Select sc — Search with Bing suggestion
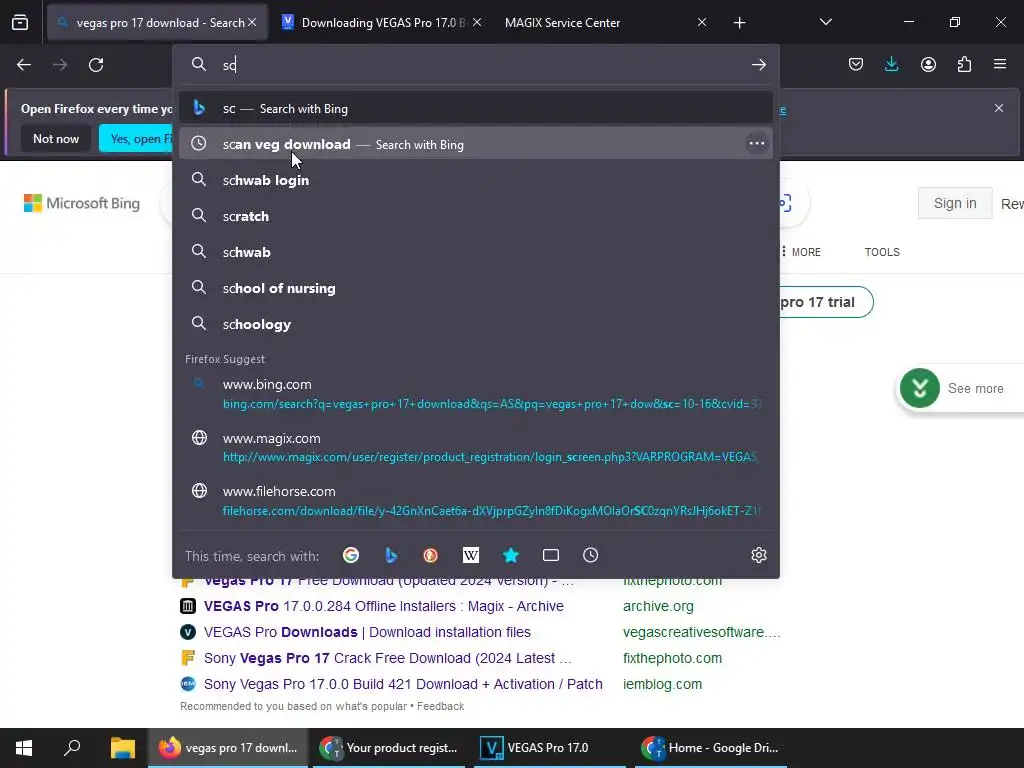Image resolution: width=1024 pixels, height=768 pixels. 475,108
